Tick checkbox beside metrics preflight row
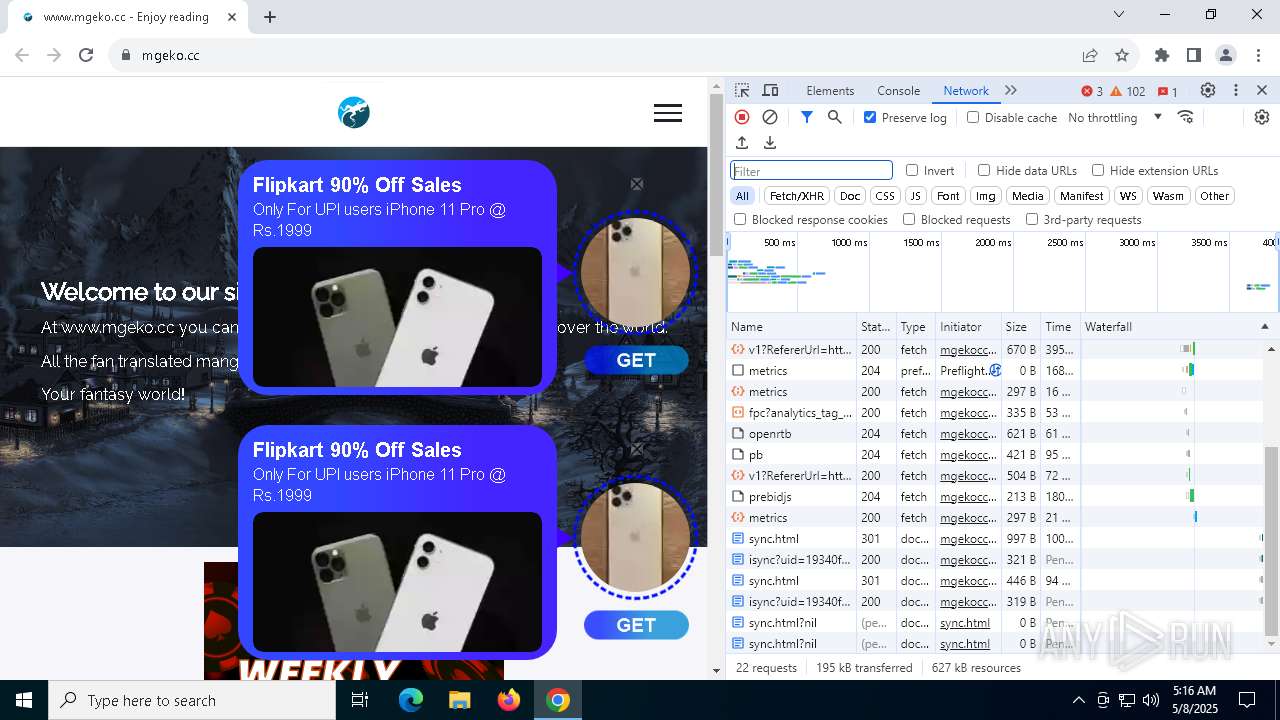This screenshot has height=720, width=1280. click(x=738, y=371)
